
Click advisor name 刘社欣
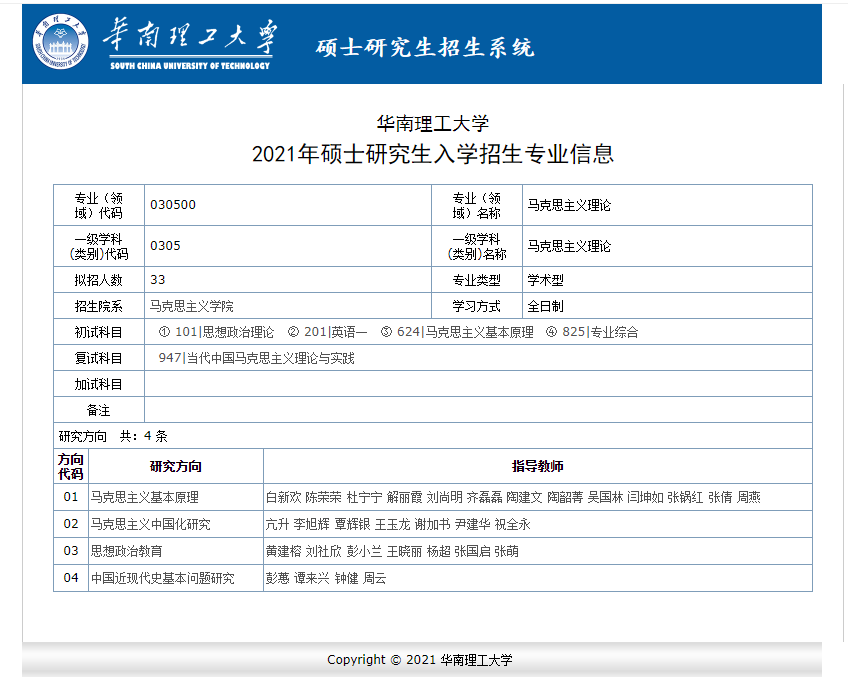(323, 552)
